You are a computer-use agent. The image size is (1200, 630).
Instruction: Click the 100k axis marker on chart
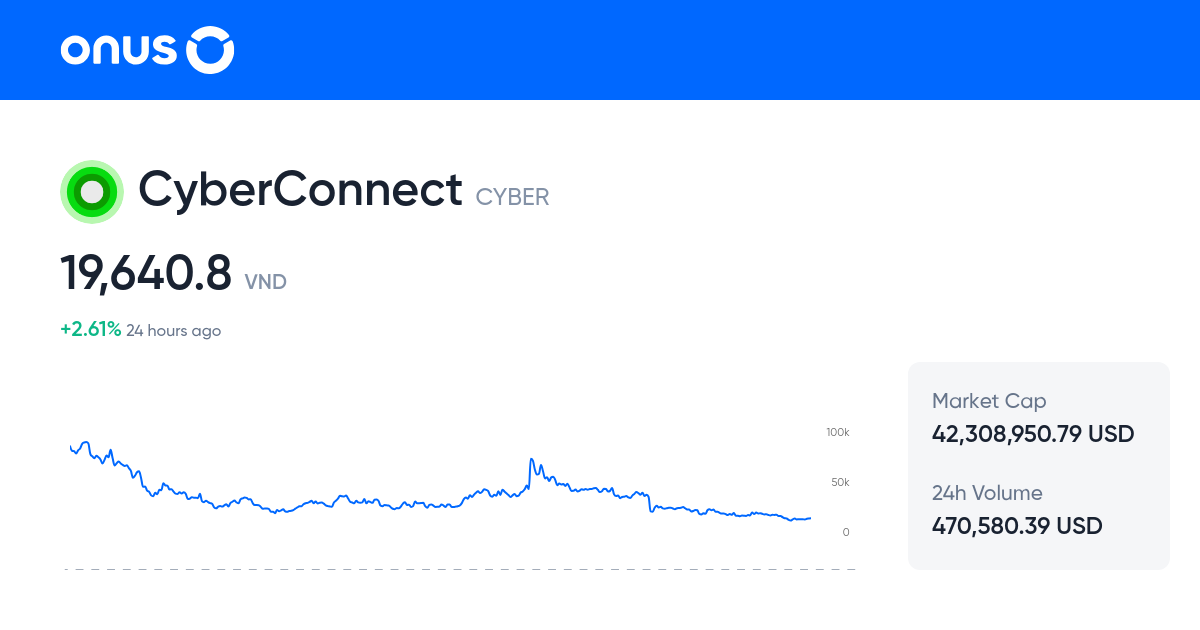coord(836,432)
